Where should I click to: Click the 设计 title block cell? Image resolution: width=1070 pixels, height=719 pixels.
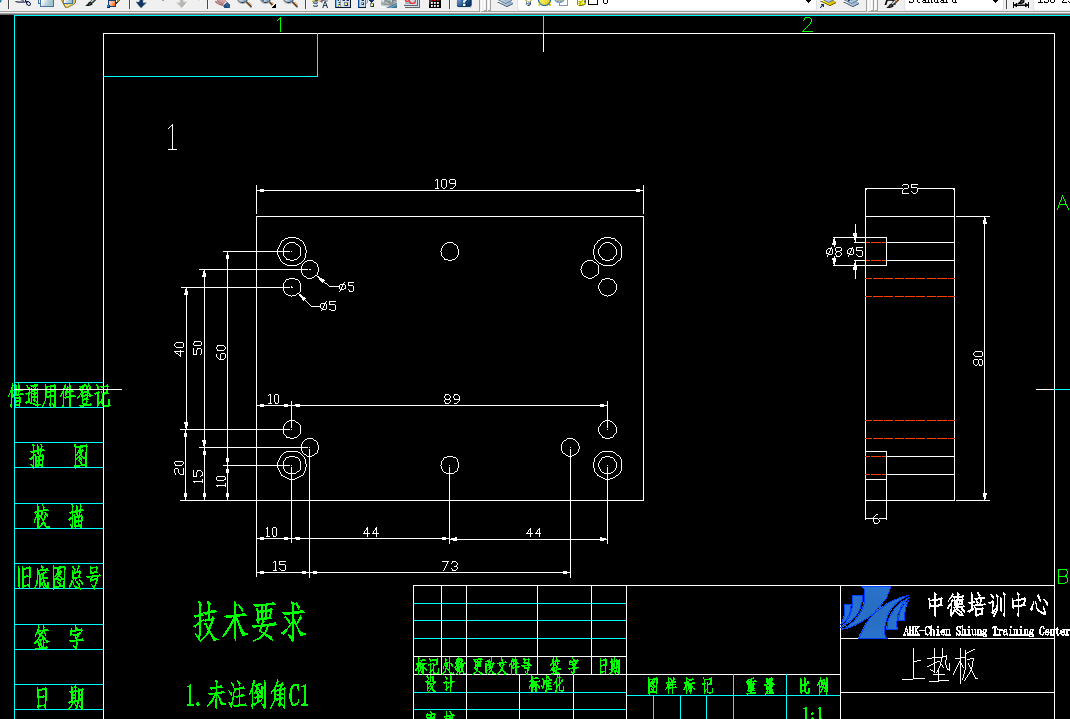click(x=440, y=684)
